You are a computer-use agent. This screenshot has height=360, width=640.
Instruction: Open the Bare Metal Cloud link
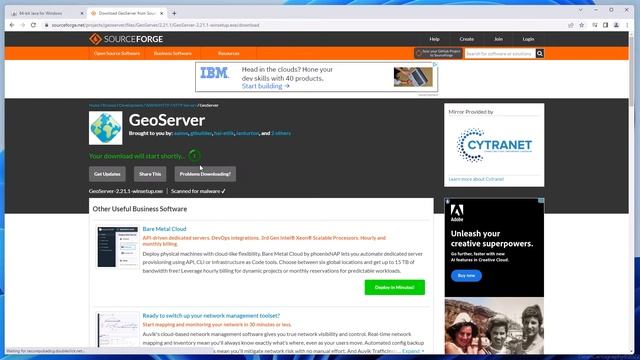click(x=164, y=229)
